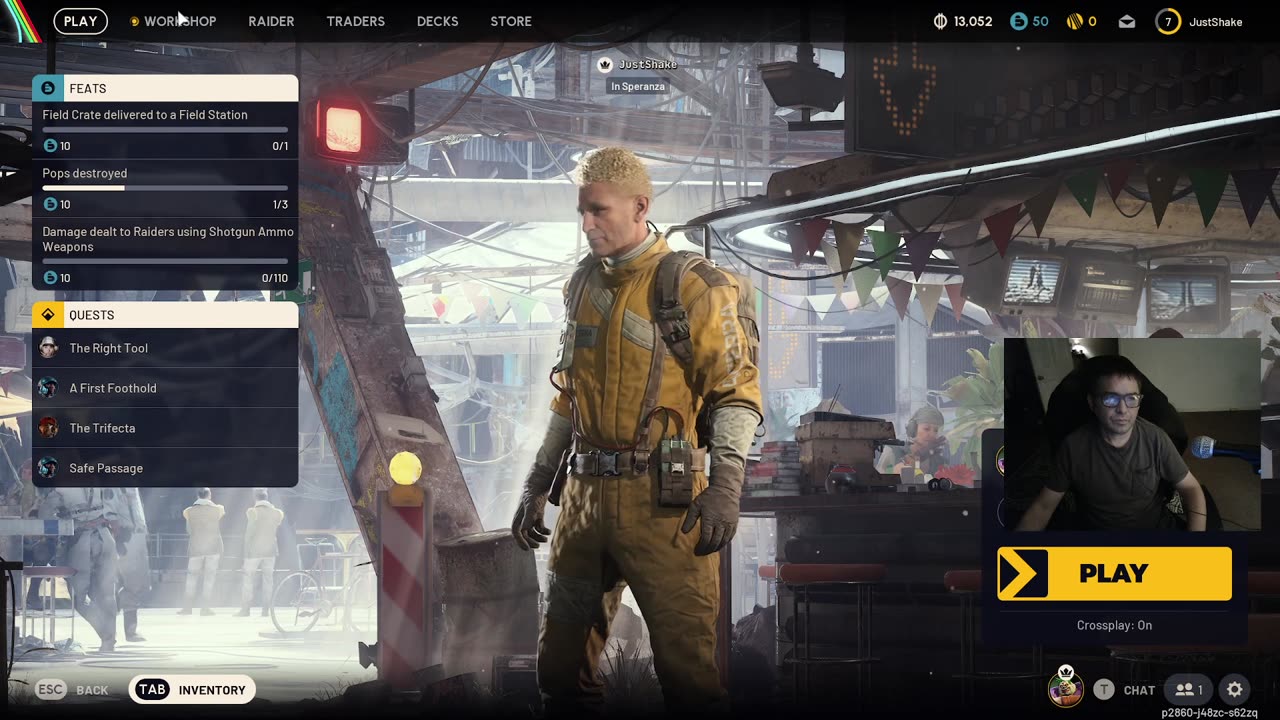The width and height of the screenshot is (1280, 720).
Task: Open the QUESTS panel header
Action: click(x=165, y=315)
